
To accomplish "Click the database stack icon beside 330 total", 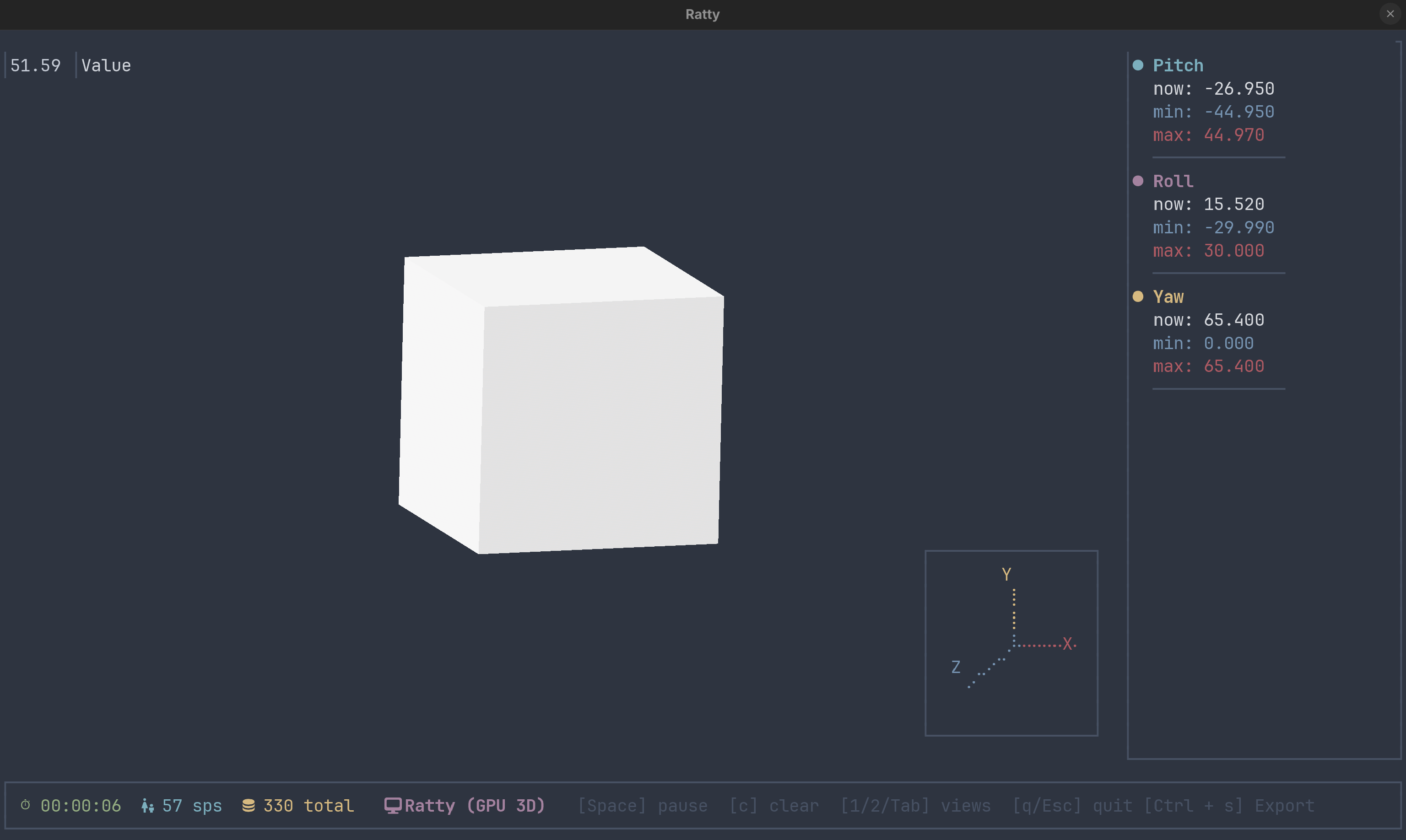I will (248, 806).
